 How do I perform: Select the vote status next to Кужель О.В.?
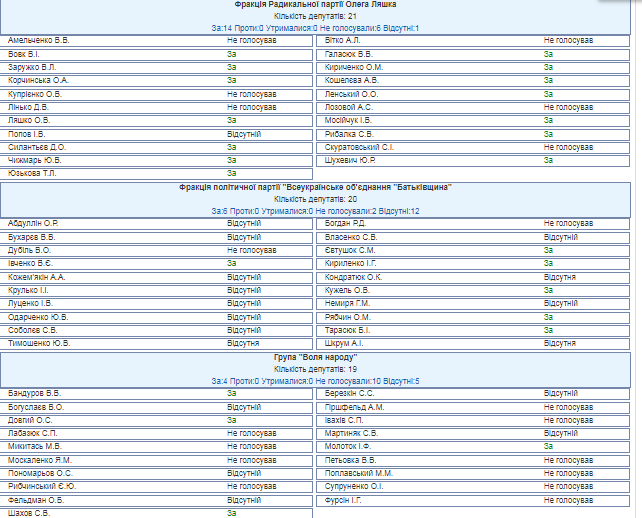pos(548,290)
